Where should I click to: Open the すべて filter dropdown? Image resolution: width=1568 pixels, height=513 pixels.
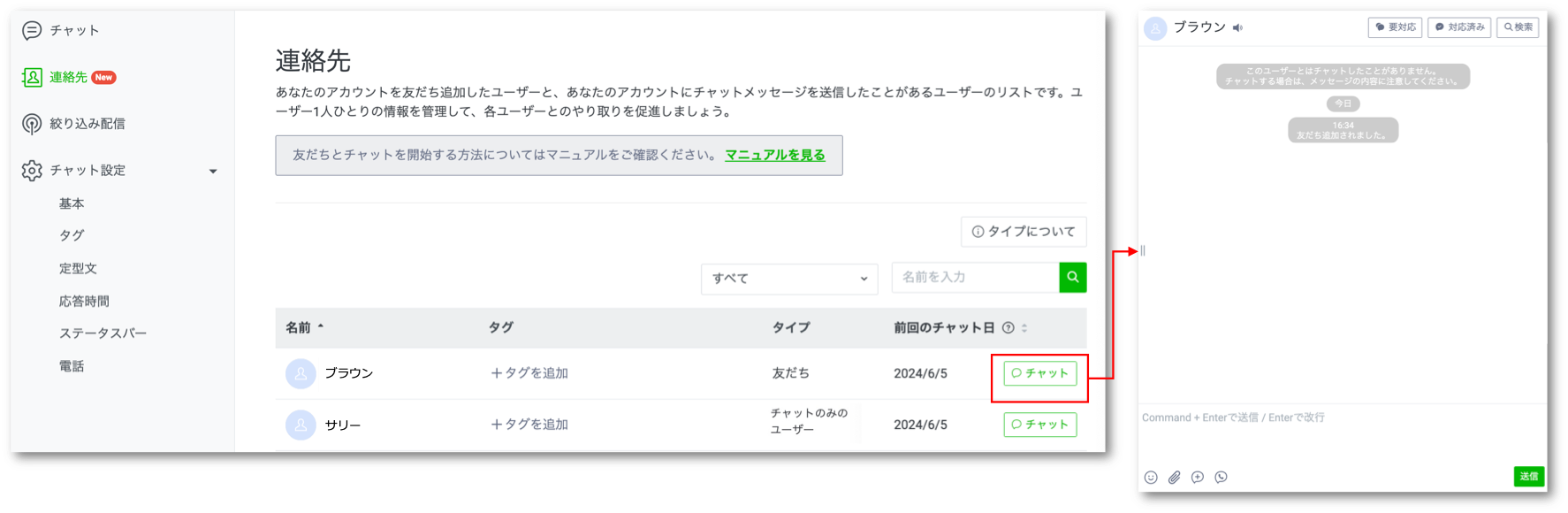point(788,279)
